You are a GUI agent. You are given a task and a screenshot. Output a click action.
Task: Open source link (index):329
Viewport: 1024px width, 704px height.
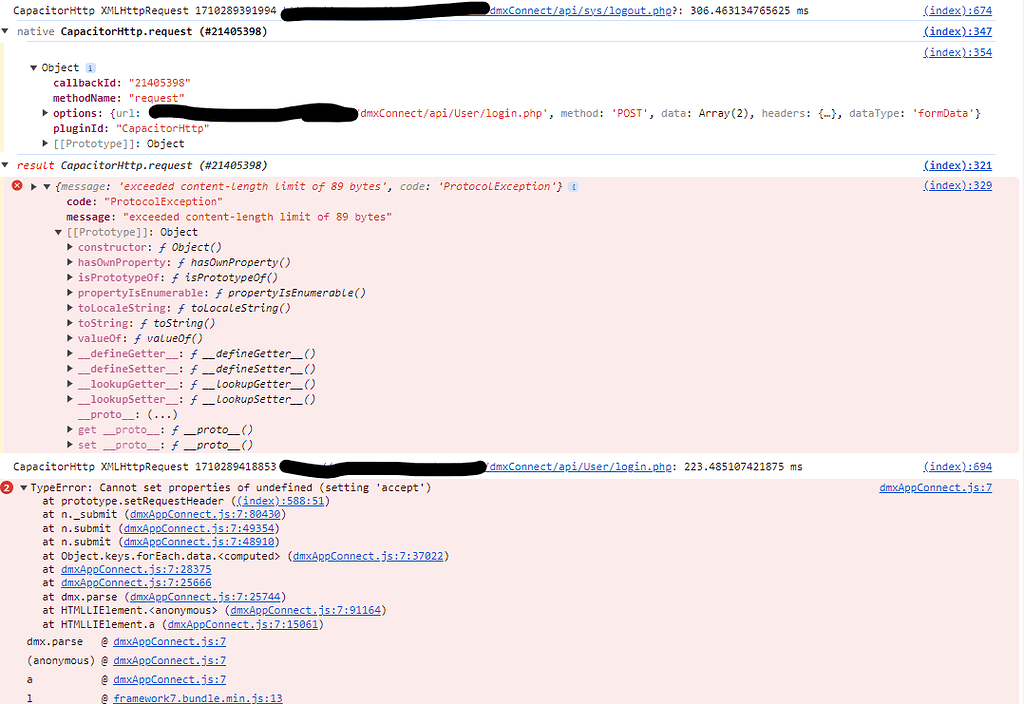(957, 185)
